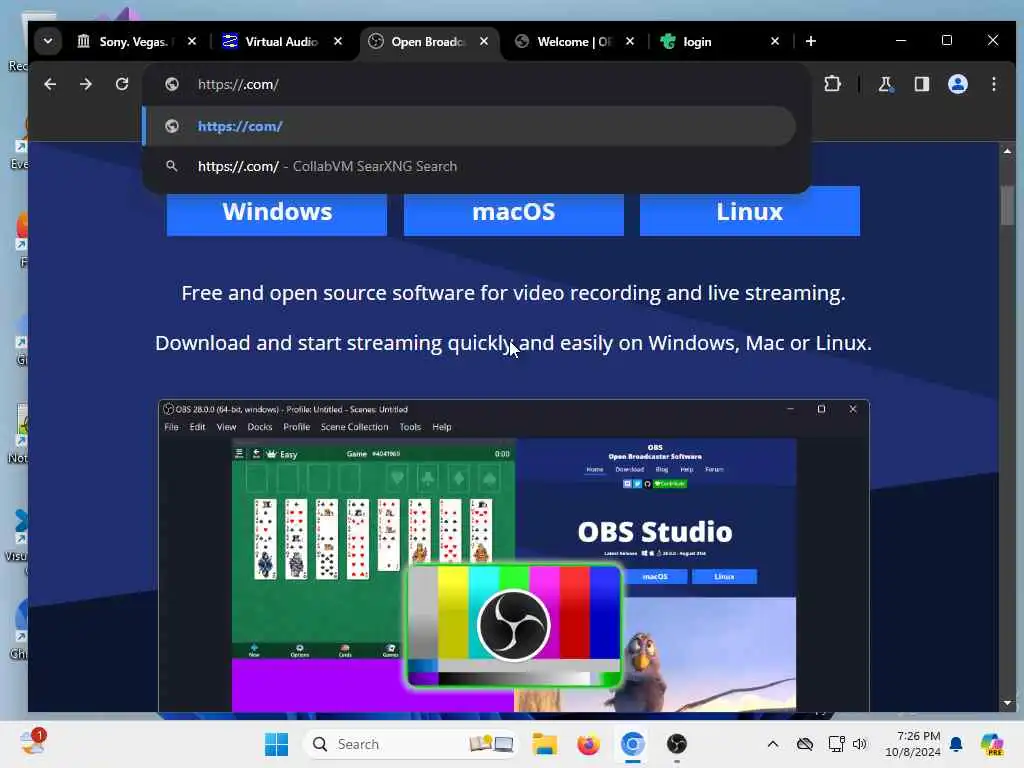This screenshot has width=1024, height=768.
Task: Switch to the Welcome tab
Action: (x=575, y=41)
